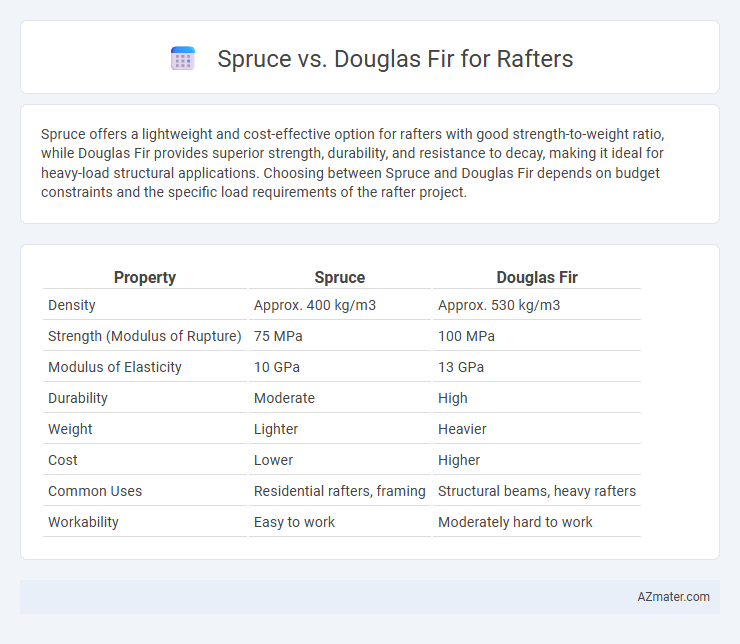Click the calendar icon beside the title
The image size is (740, 644).
[183, 59]
